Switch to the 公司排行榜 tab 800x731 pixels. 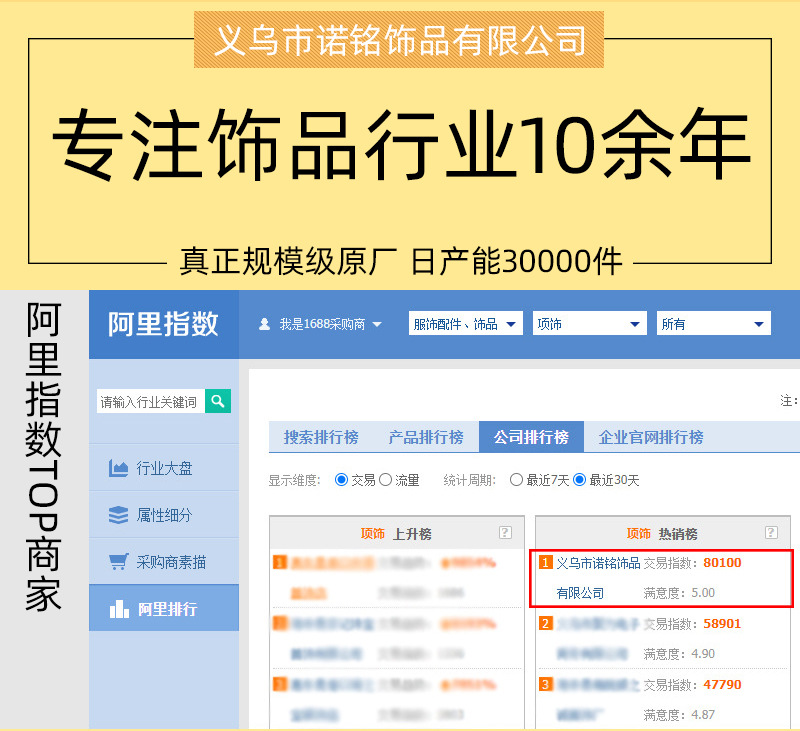click(531, 437)
